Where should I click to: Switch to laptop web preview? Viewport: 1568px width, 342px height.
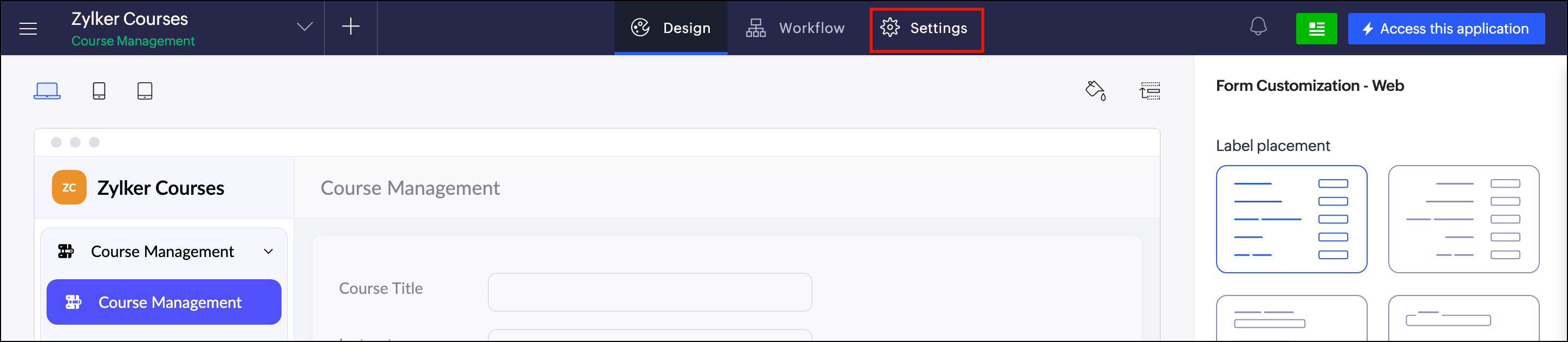47,91
